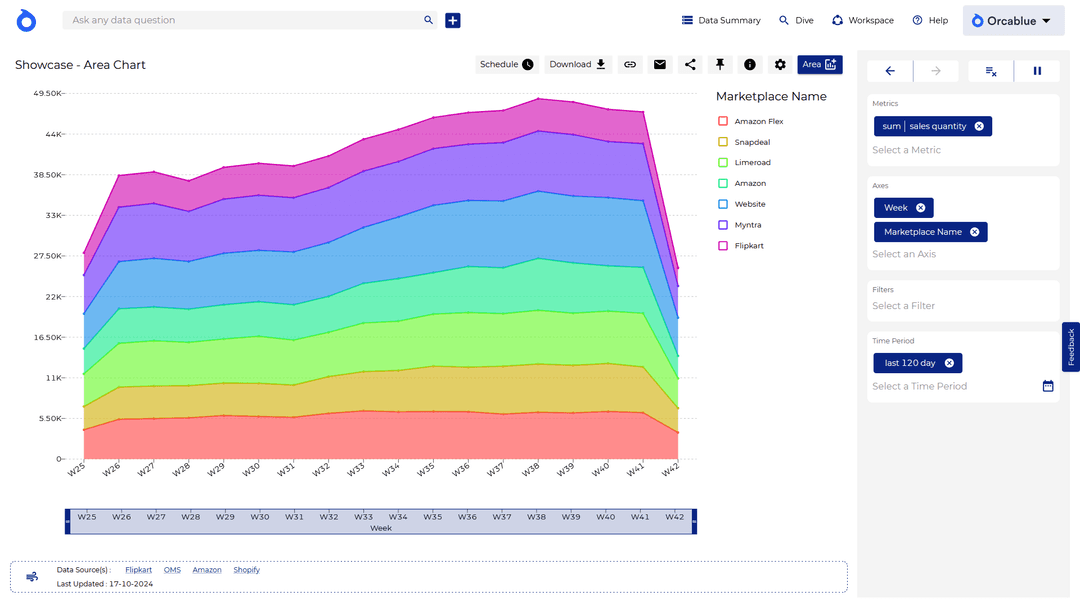Click the Schedule button
The width and height of the screenshot is (1080, 608).
(506, 65)
